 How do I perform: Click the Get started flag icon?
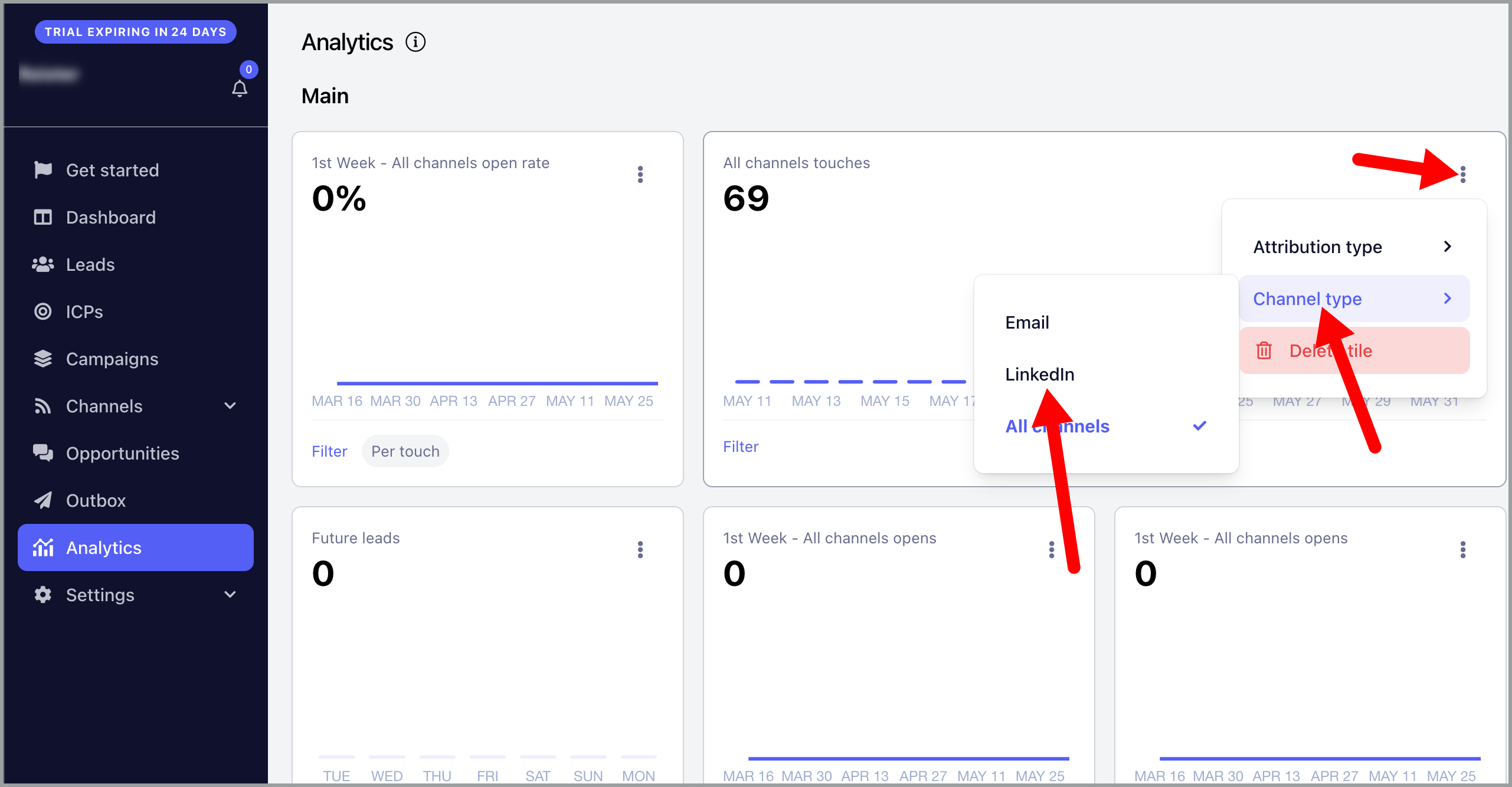(43, 170)
